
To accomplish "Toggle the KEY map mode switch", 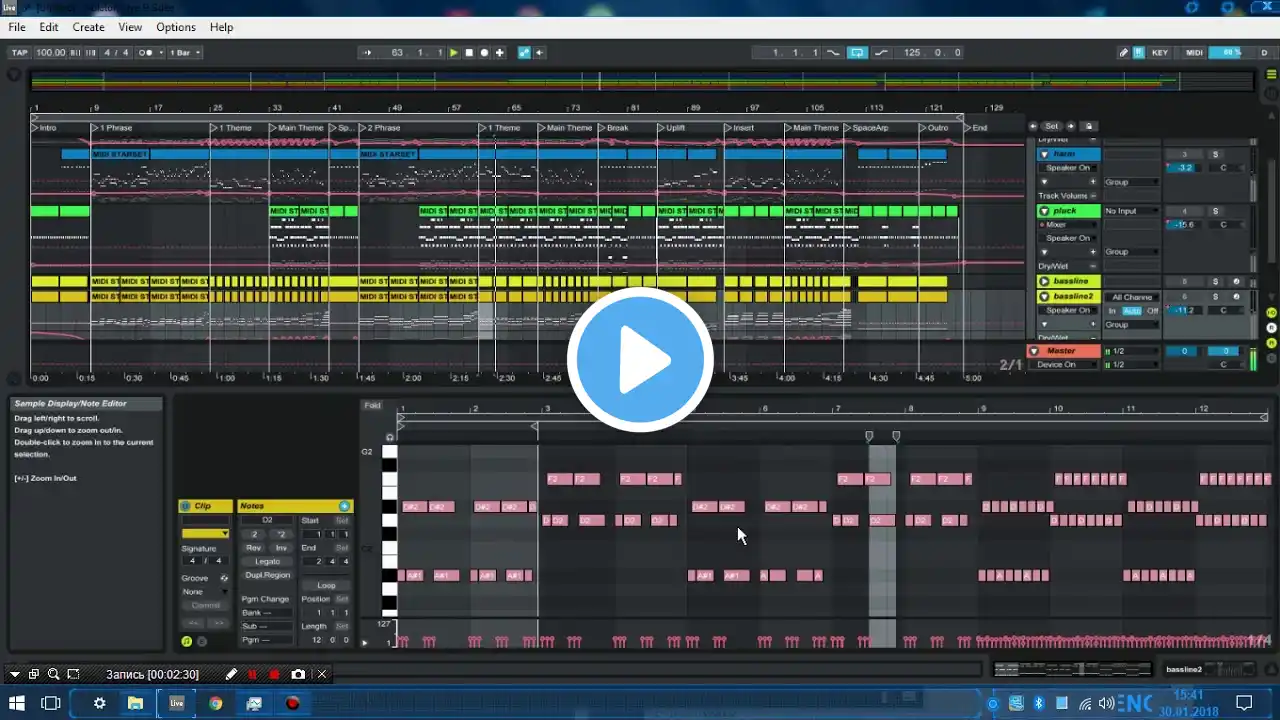I will [x=1160, y=53].
